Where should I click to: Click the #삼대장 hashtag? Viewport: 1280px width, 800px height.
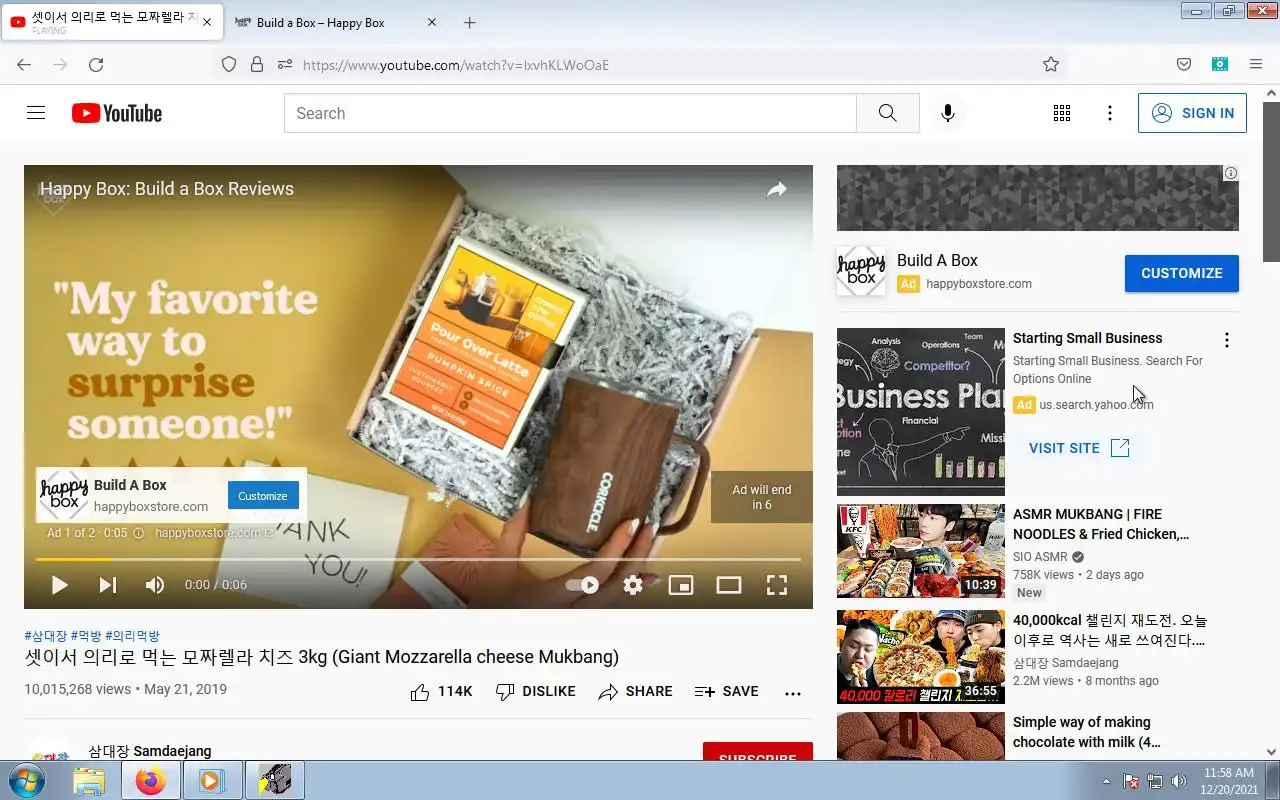coord(45,636)
